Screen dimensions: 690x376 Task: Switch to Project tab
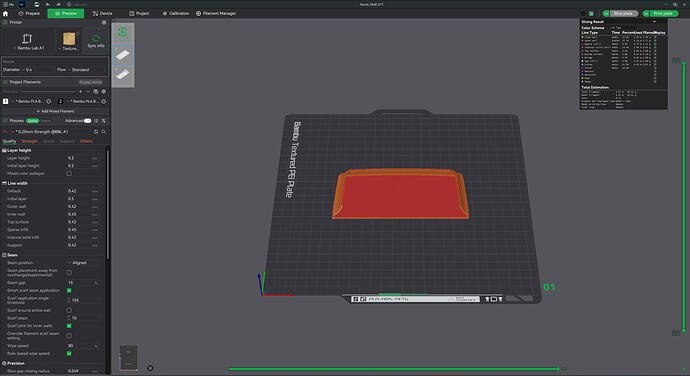pyautogui.click(x=139, y=14)
